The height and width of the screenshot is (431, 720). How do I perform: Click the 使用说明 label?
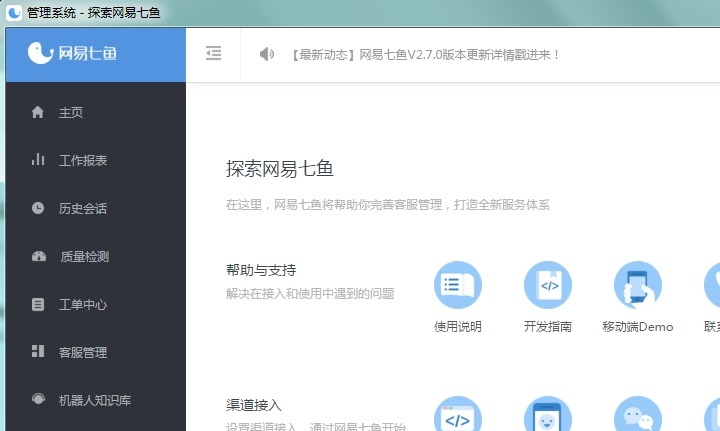(458, 327)
